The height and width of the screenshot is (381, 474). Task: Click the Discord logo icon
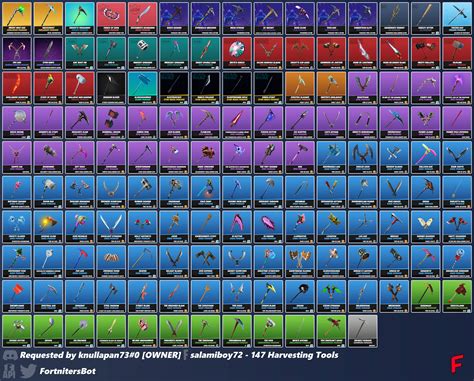10,355
